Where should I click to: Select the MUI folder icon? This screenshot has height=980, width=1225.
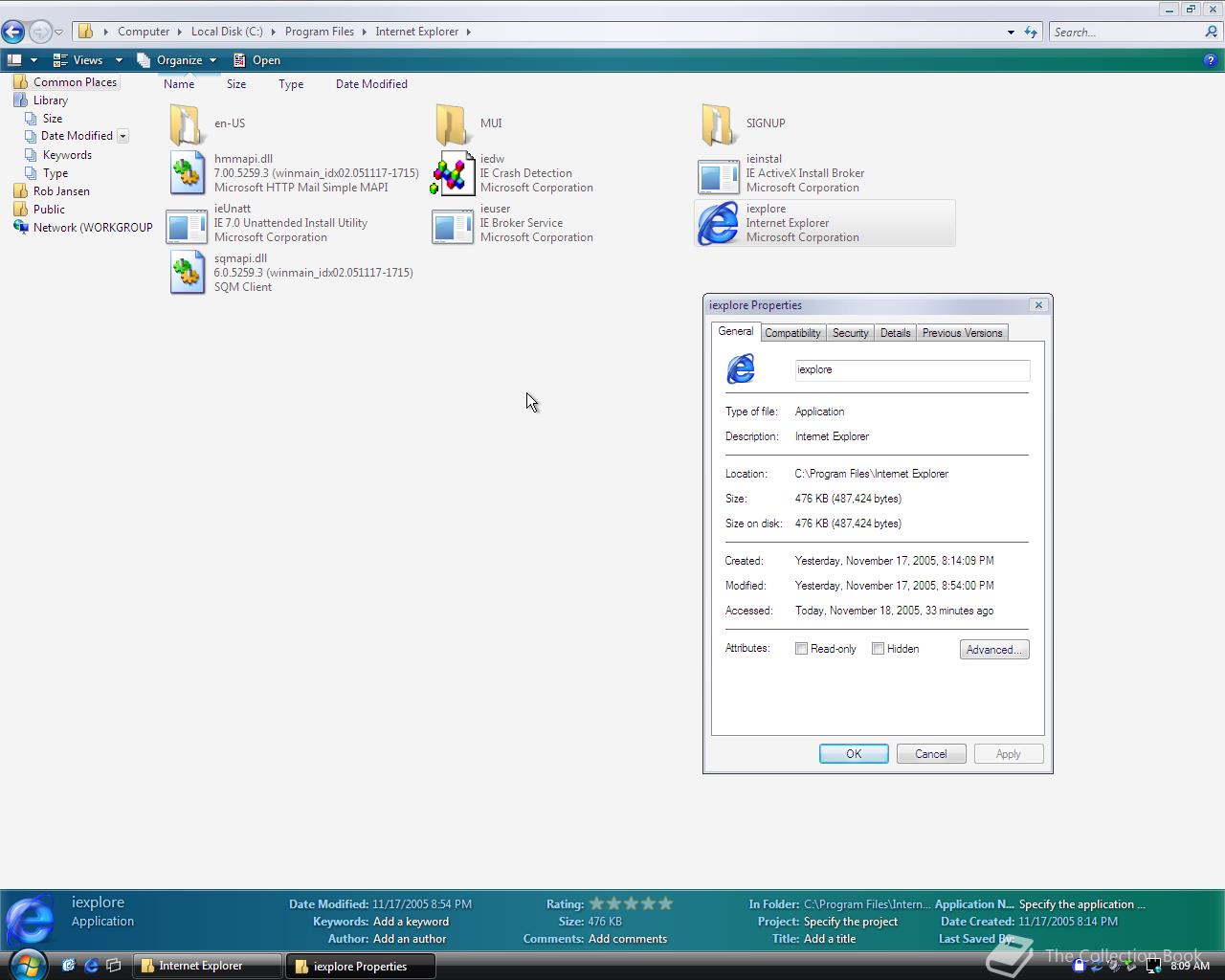[452, 123]
